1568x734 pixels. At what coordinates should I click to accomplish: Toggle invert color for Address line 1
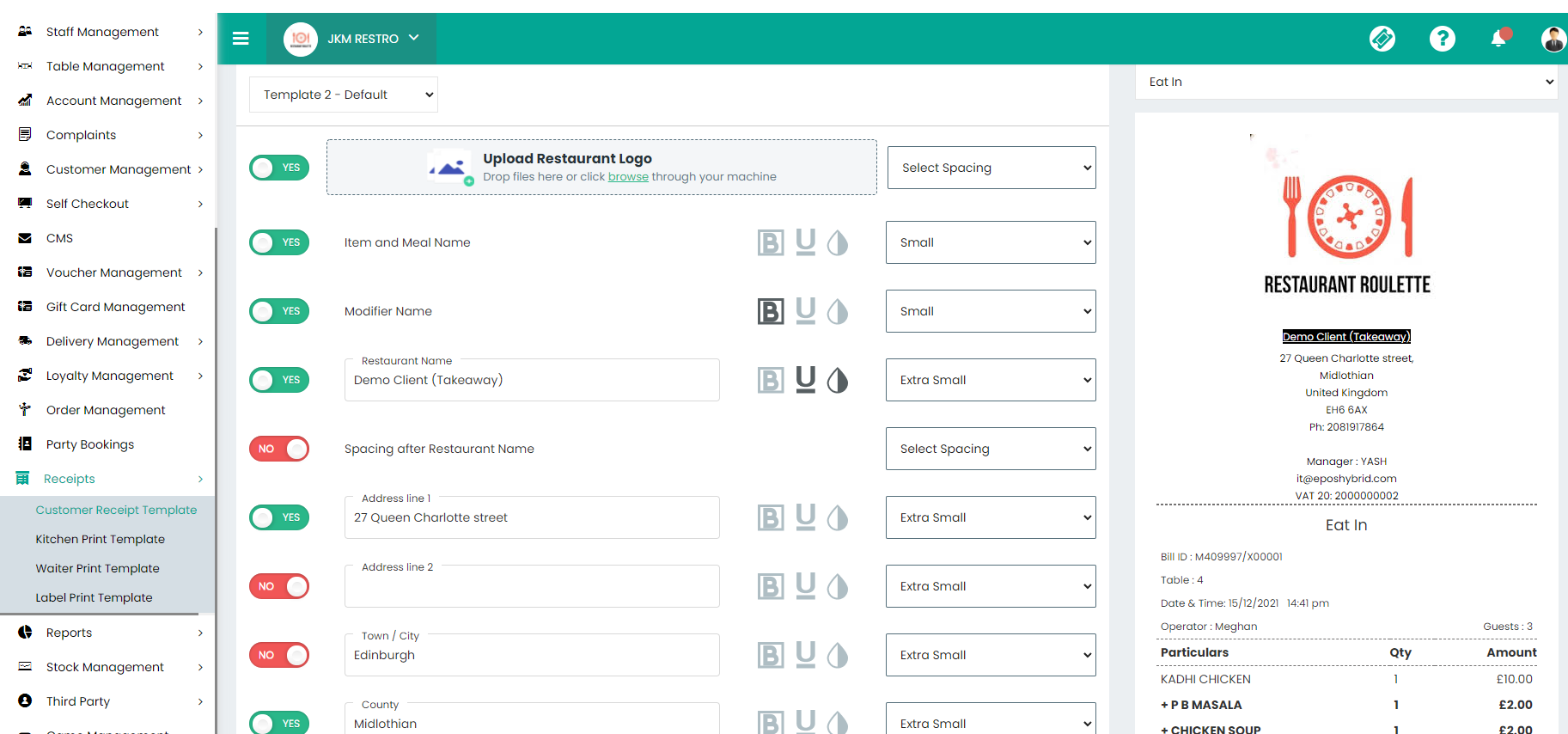(x=838, y=517)
